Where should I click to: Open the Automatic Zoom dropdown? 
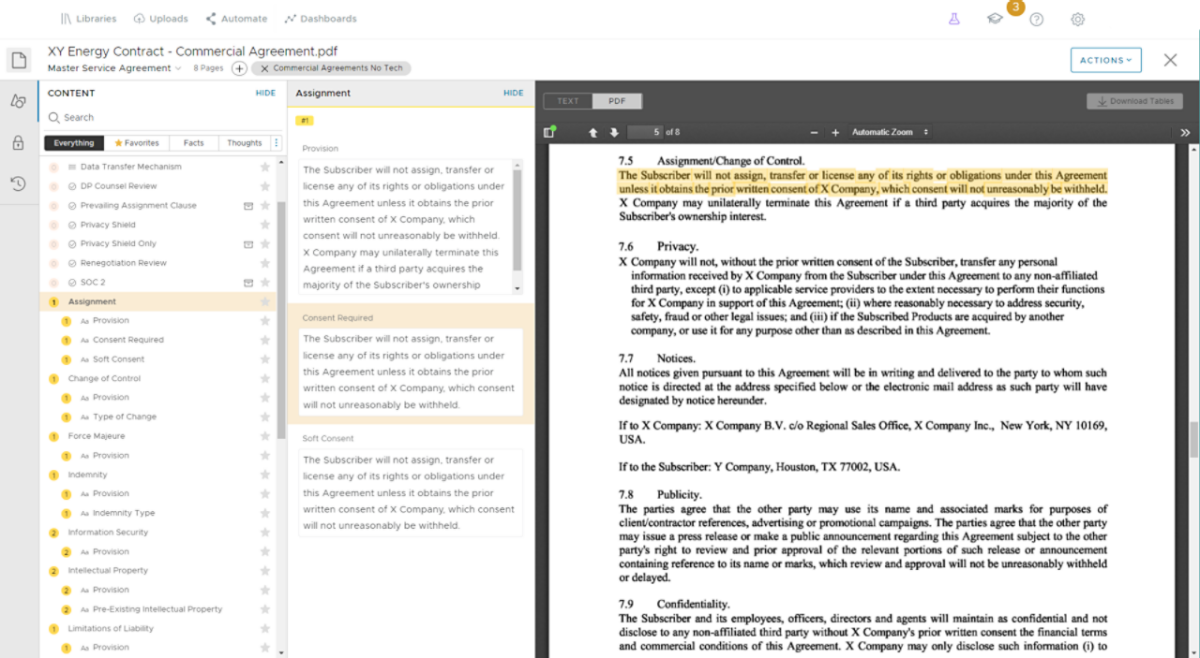[x=889, y=132]
